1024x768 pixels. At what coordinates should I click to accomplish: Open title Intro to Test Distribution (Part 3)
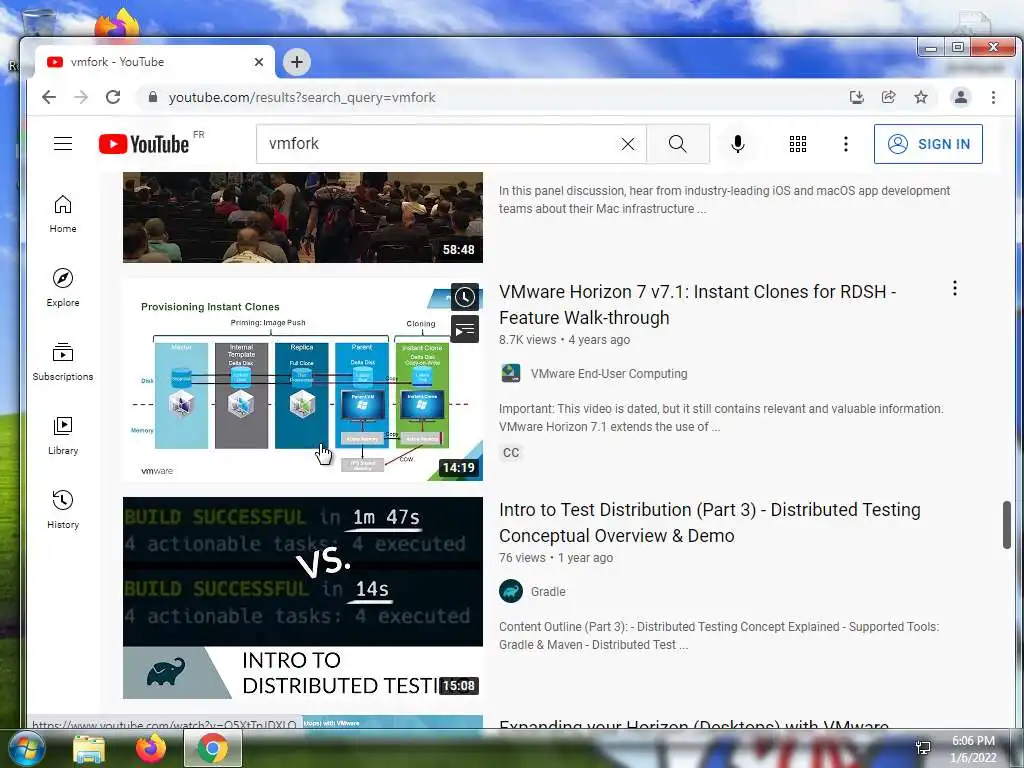[710, 523]
